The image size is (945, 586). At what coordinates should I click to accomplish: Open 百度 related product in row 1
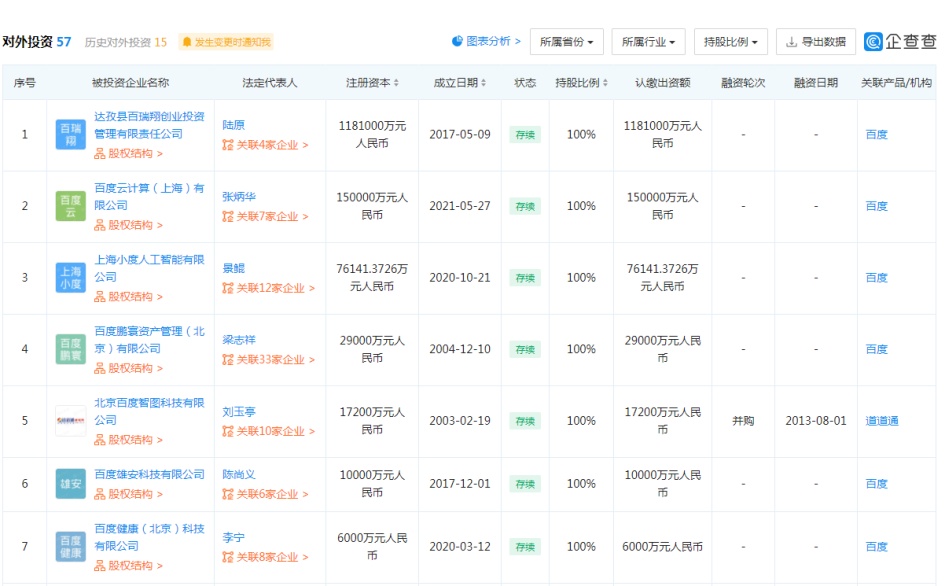(x=876, y=134)
